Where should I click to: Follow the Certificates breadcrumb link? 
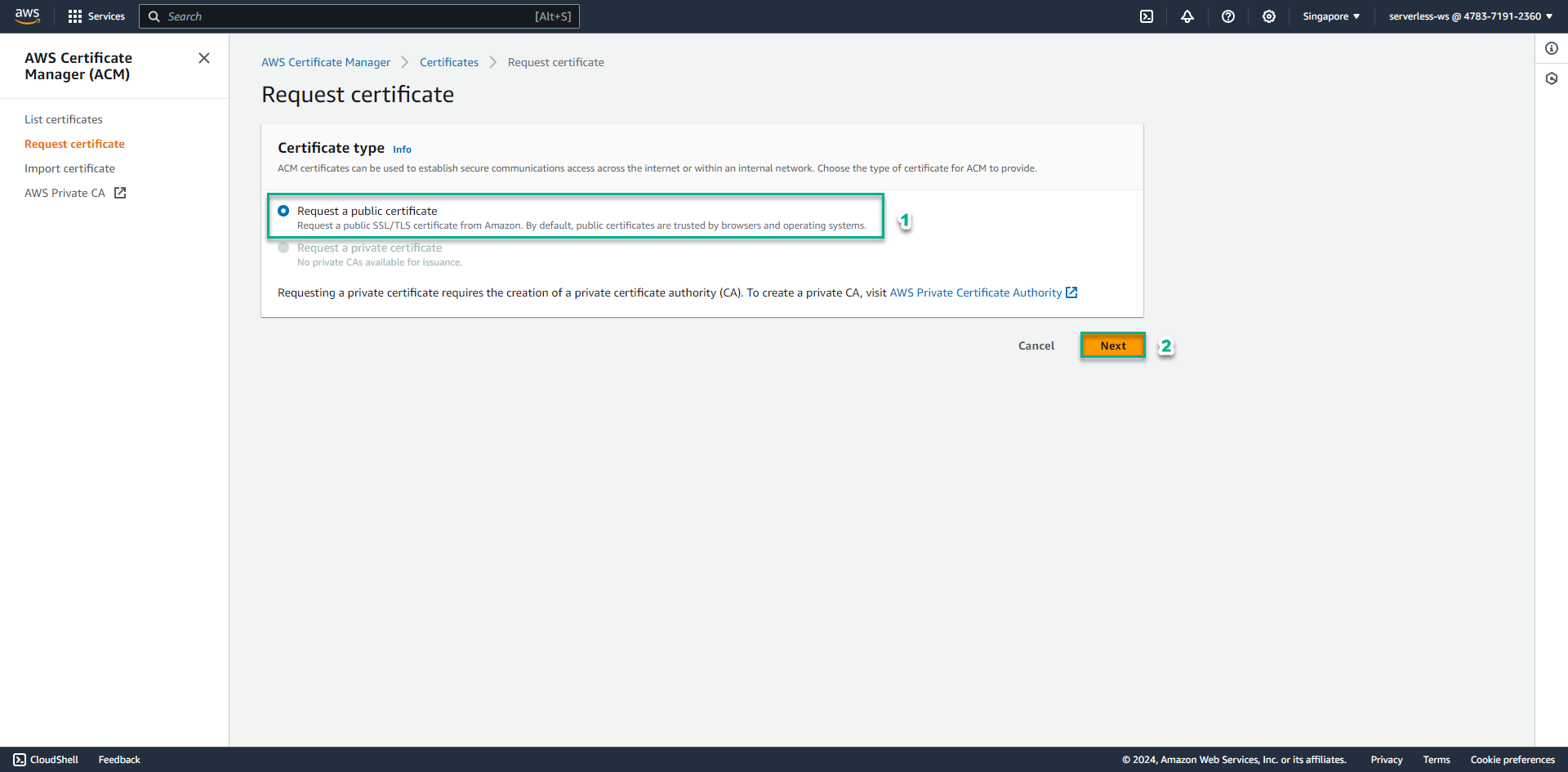coord(449,62)
